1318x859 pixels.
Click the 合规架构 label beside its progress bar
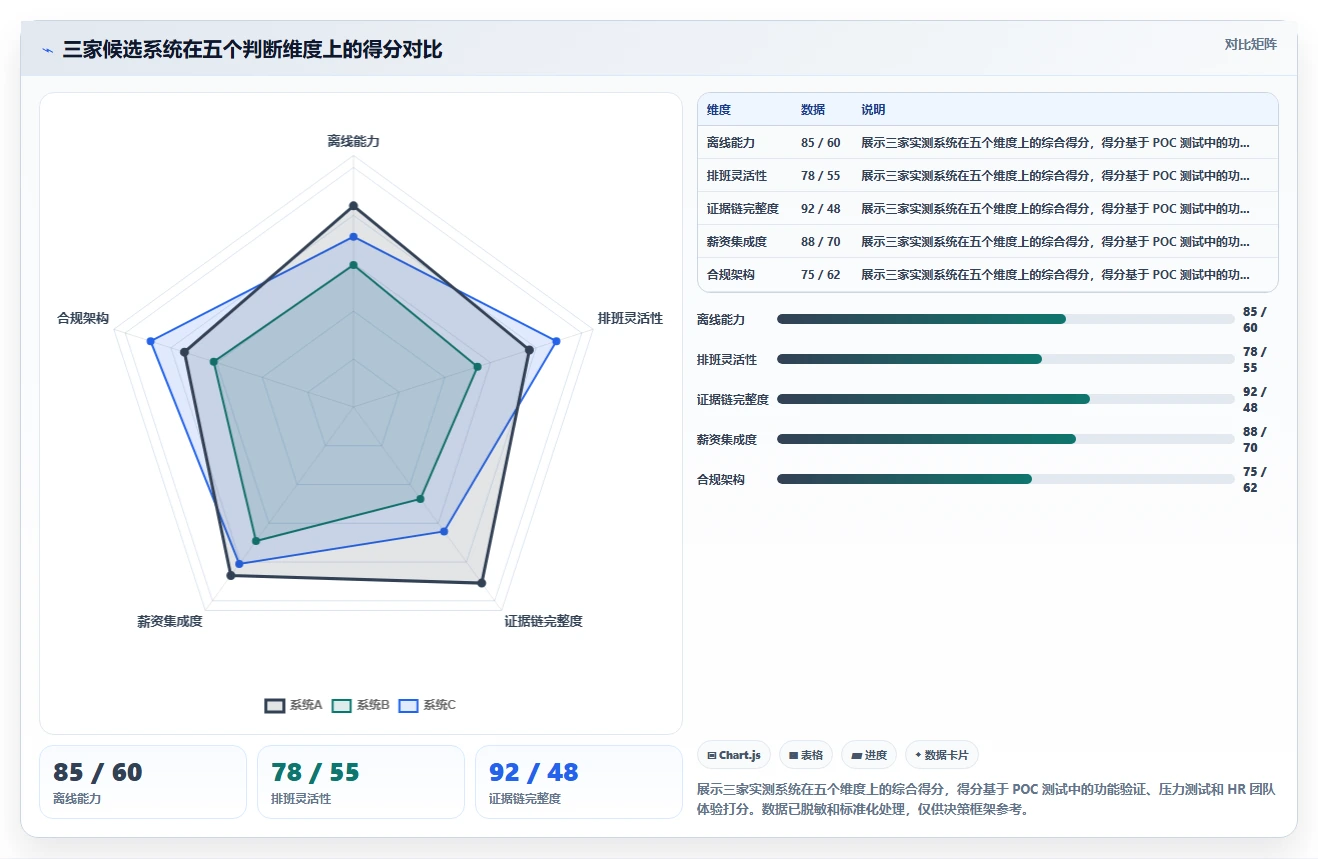[721, 480]
